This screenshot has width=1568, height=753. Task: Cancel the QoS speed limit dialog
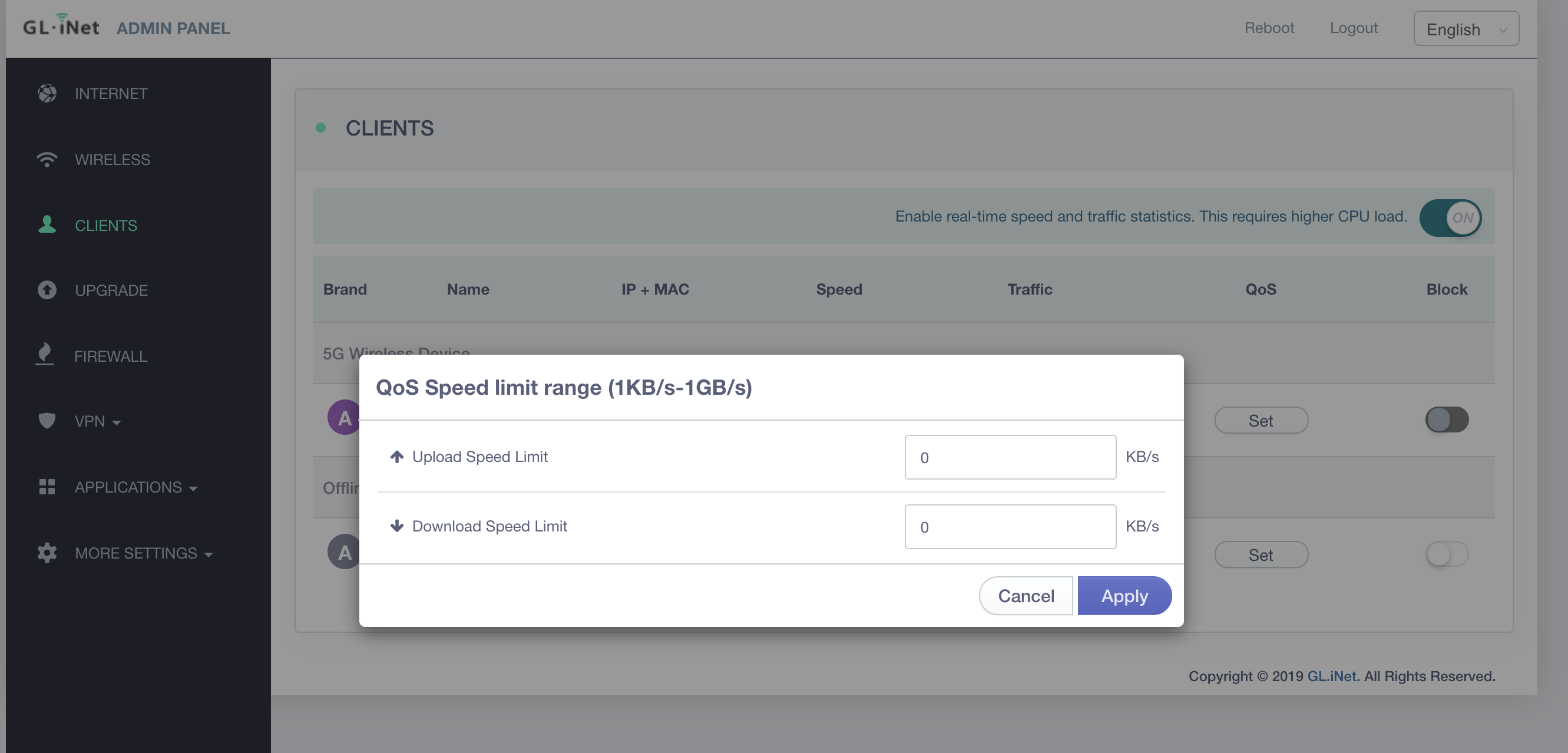pyautogui.click(x=1025, y=595)
